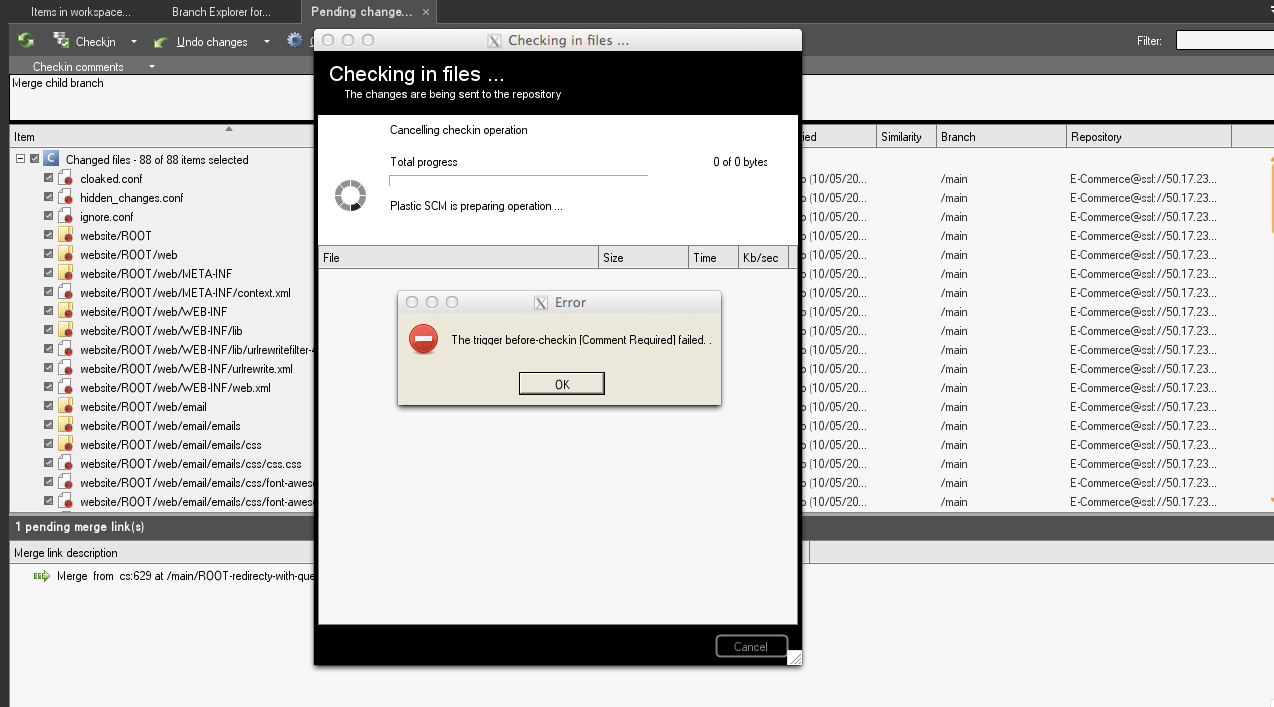This screenshot has width=1274, height=707.
Task: Click the web.xml file icon
Action: tap(66, 387)
